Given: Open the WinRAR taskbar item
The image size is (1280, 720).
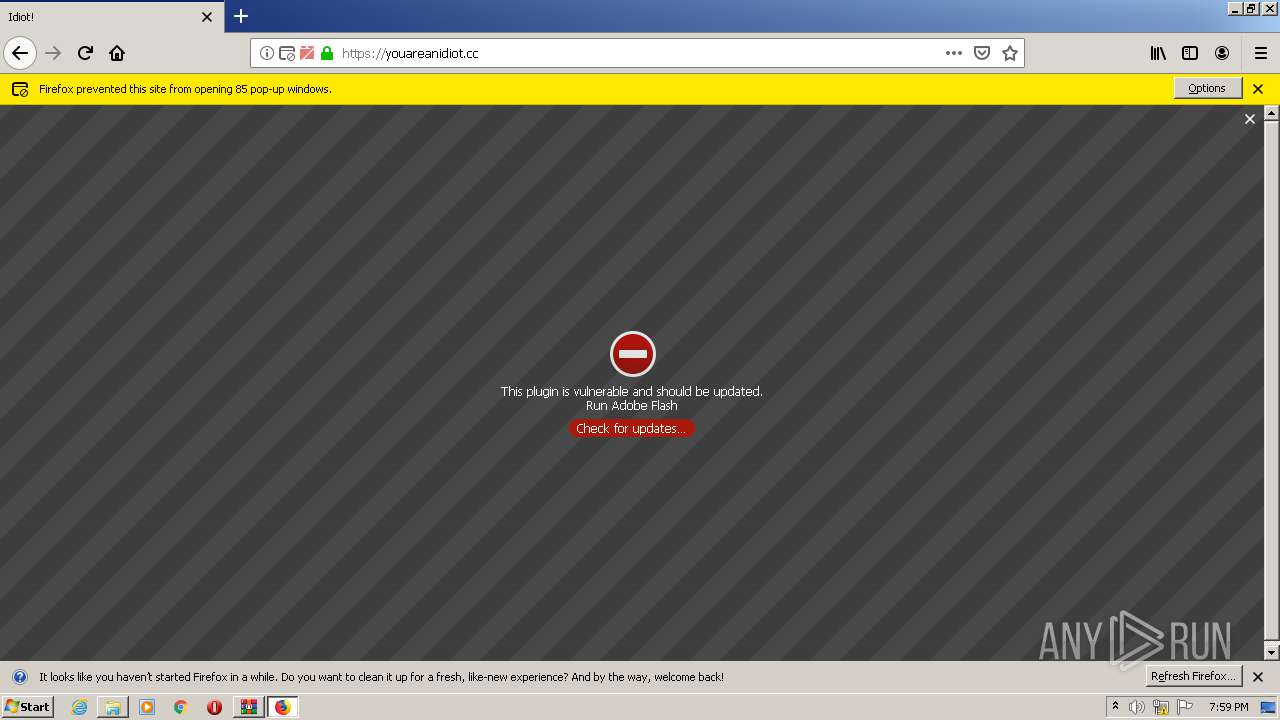Looking at the screenshot, I should [x=249, y=707].
